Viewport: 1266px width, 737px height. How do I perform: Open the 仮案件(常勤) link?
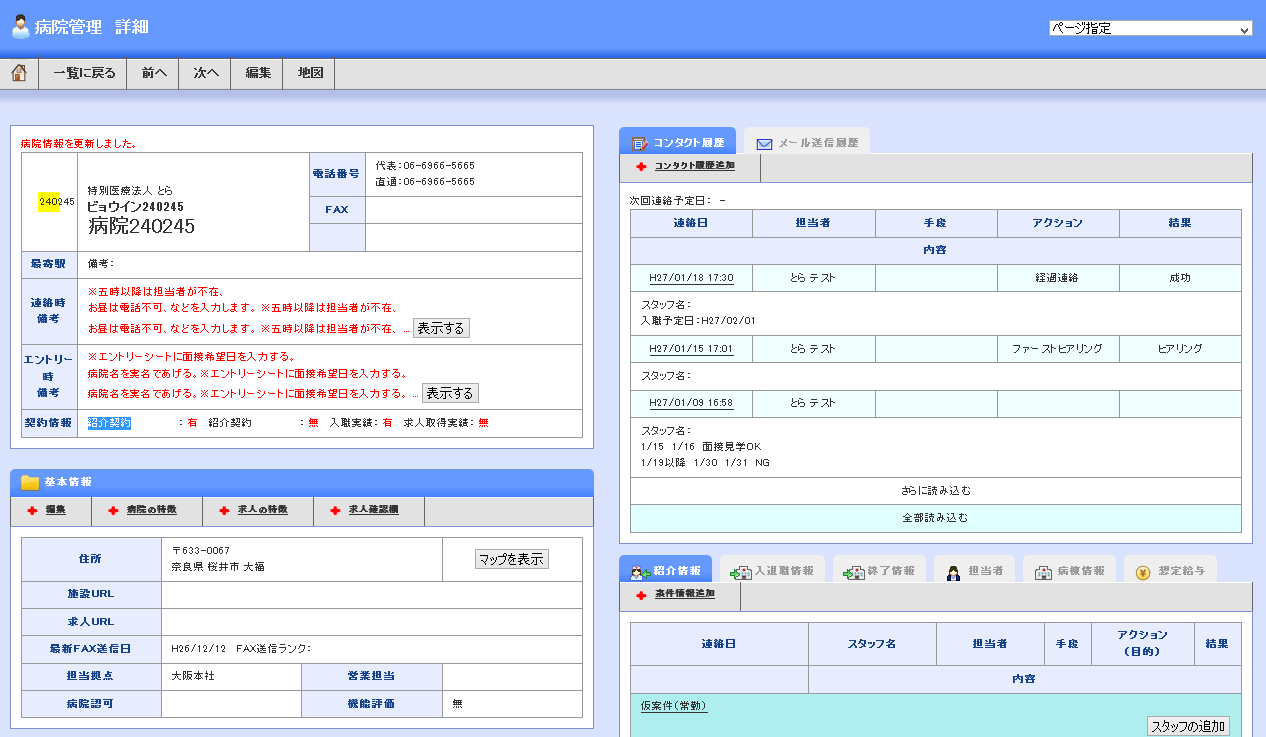coord(674,706)
